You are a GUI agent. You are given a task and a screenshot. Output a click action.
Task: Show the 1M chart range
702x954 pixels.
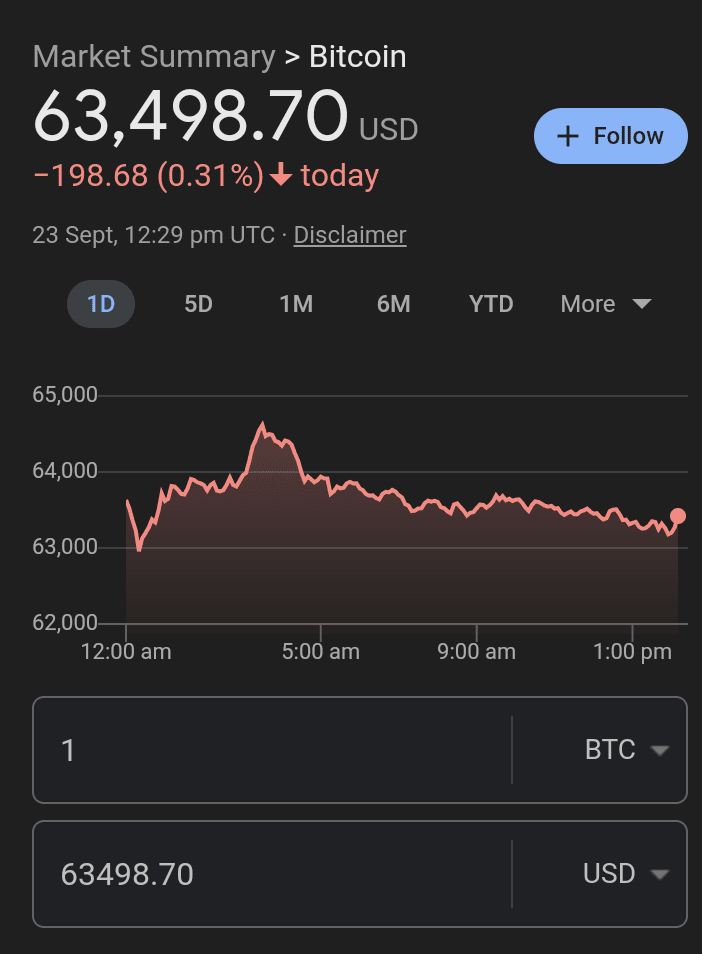(296, 304)
